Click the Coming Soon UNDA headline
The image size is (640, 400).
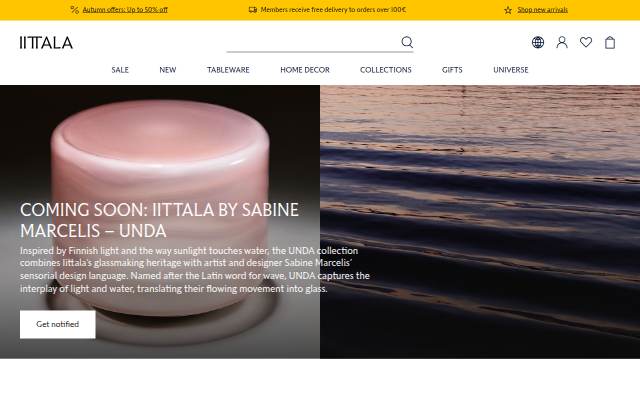(x=160, y=220)
